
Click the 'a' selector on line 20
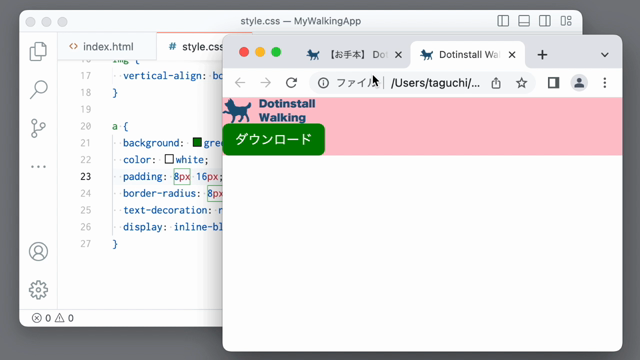point(115,127)
